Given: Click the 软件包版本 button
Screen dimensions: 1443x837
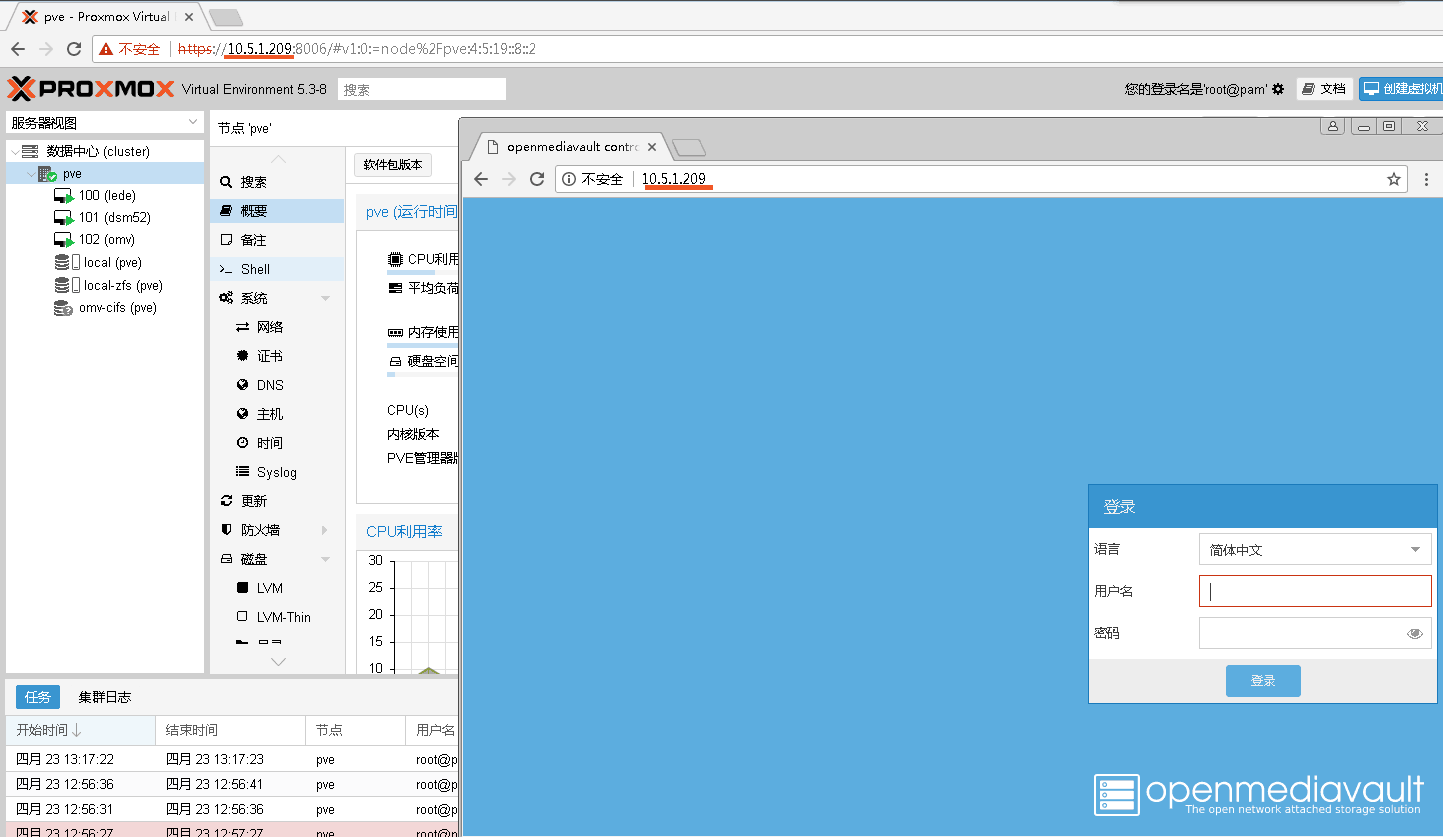Looking at the screenshot, I should pos(393,165).
